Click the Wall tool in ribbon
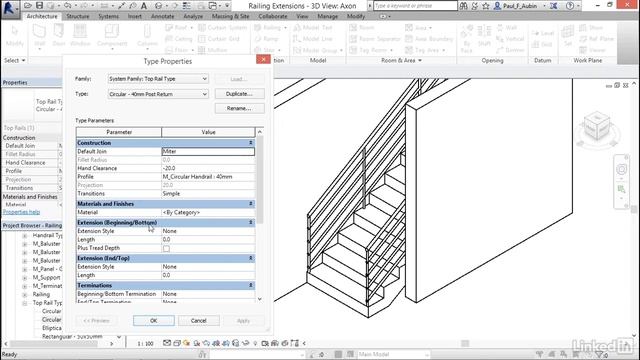The height and width of the screenshot is (360, 640). click(40, 36)
